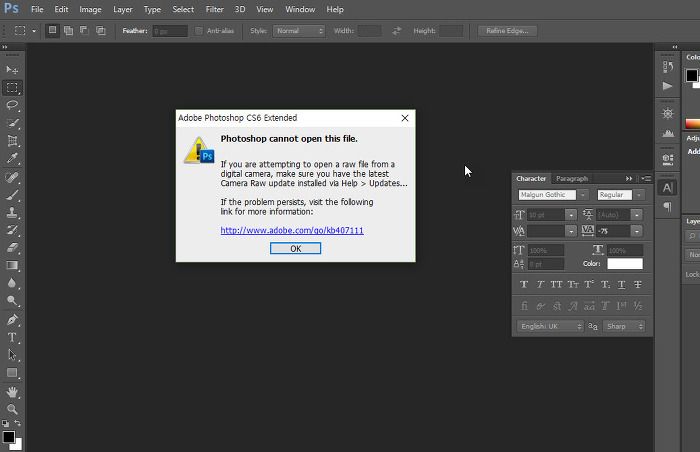This screenshot has width=700, height=452.
Task: Select the Hand tool
Action: coord(12,392)
